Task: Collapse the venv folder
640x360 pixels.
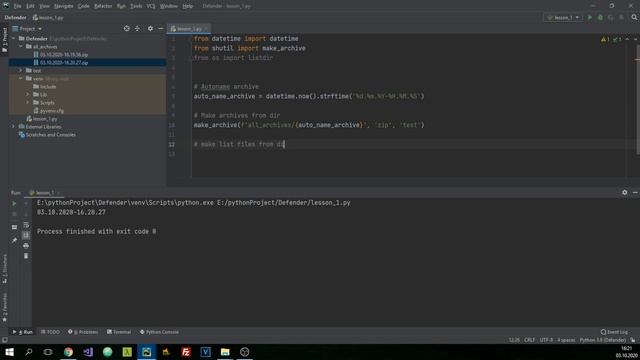Action: 21,78
